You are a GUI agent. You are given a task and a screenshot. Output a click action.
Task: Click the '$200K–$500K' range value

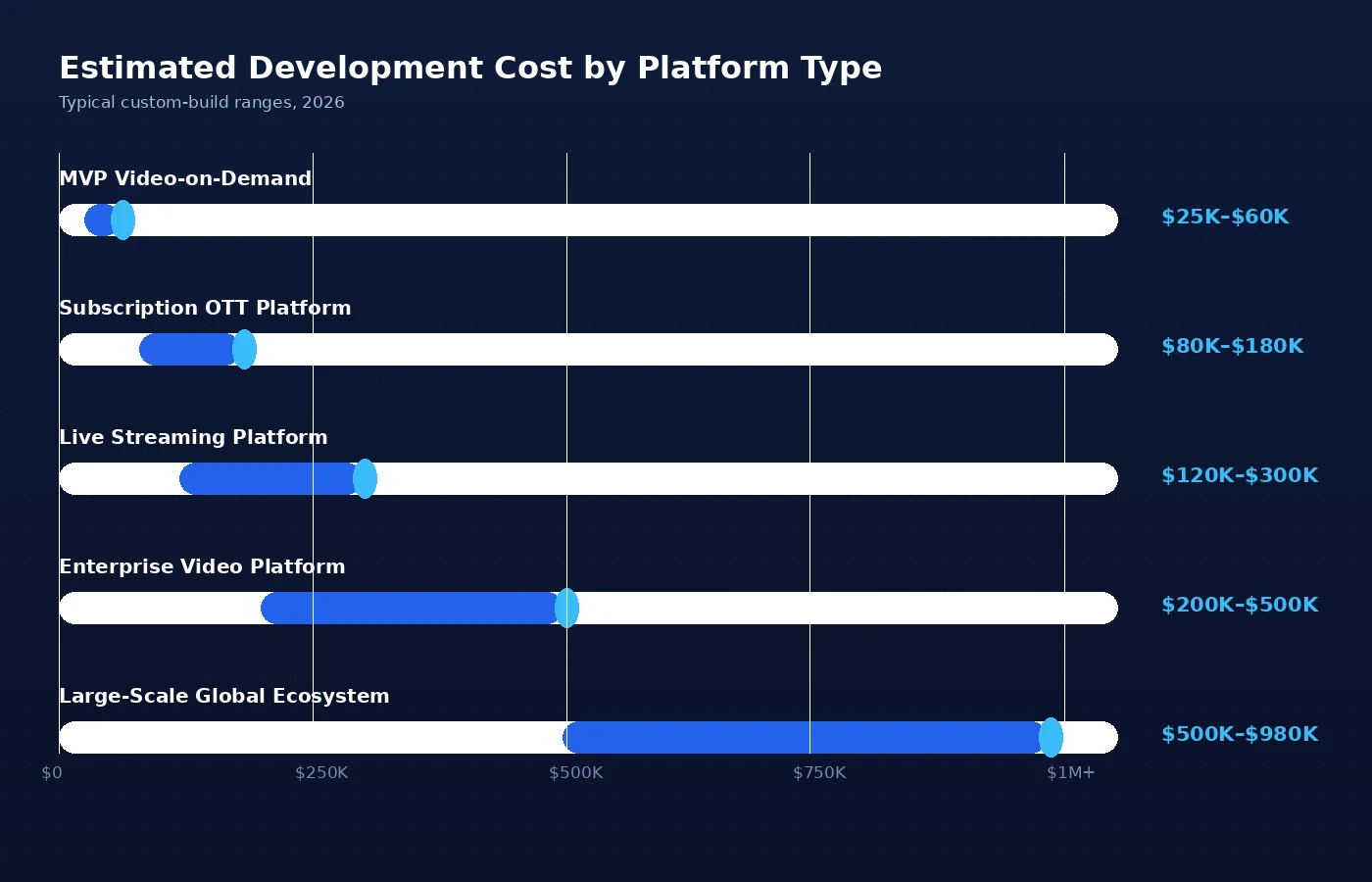click(x=1240, y=605)
